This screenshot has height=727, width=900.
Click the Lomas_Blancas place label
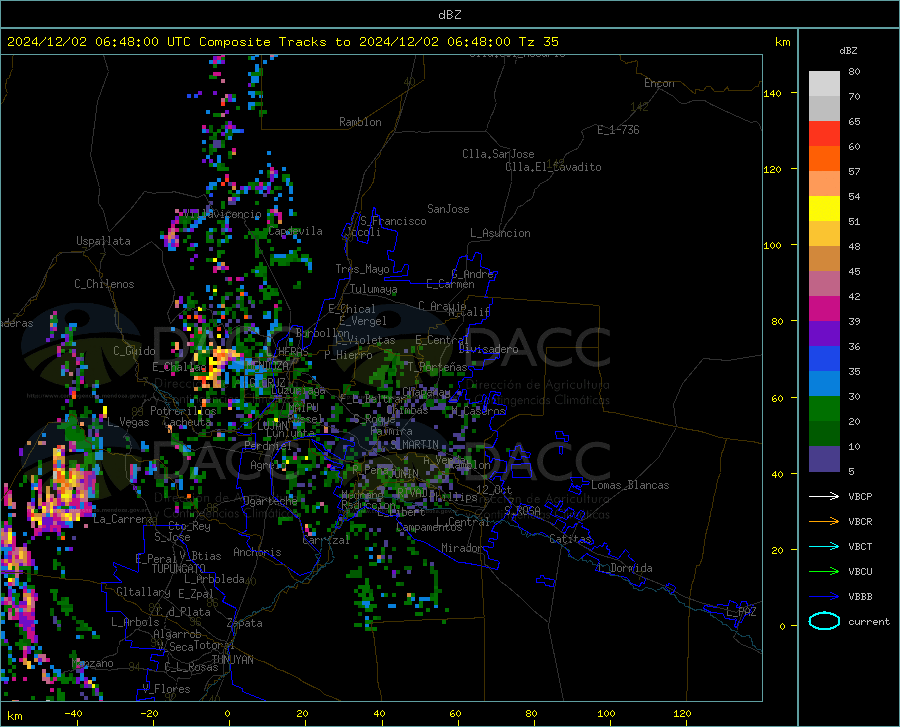pos(630,485)
